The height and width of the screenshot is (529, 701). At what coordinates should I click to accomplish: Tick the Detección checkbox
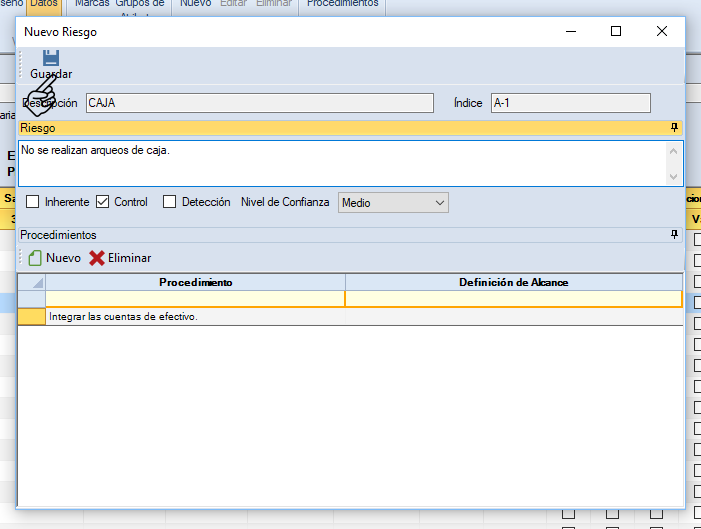(x=169, y=202)
